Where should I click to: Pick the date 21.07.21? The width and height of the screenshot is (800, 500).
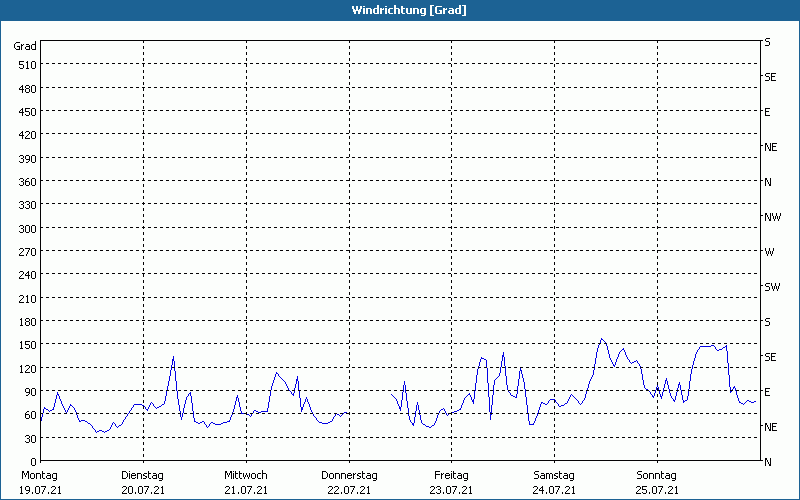tap(246, 491)
